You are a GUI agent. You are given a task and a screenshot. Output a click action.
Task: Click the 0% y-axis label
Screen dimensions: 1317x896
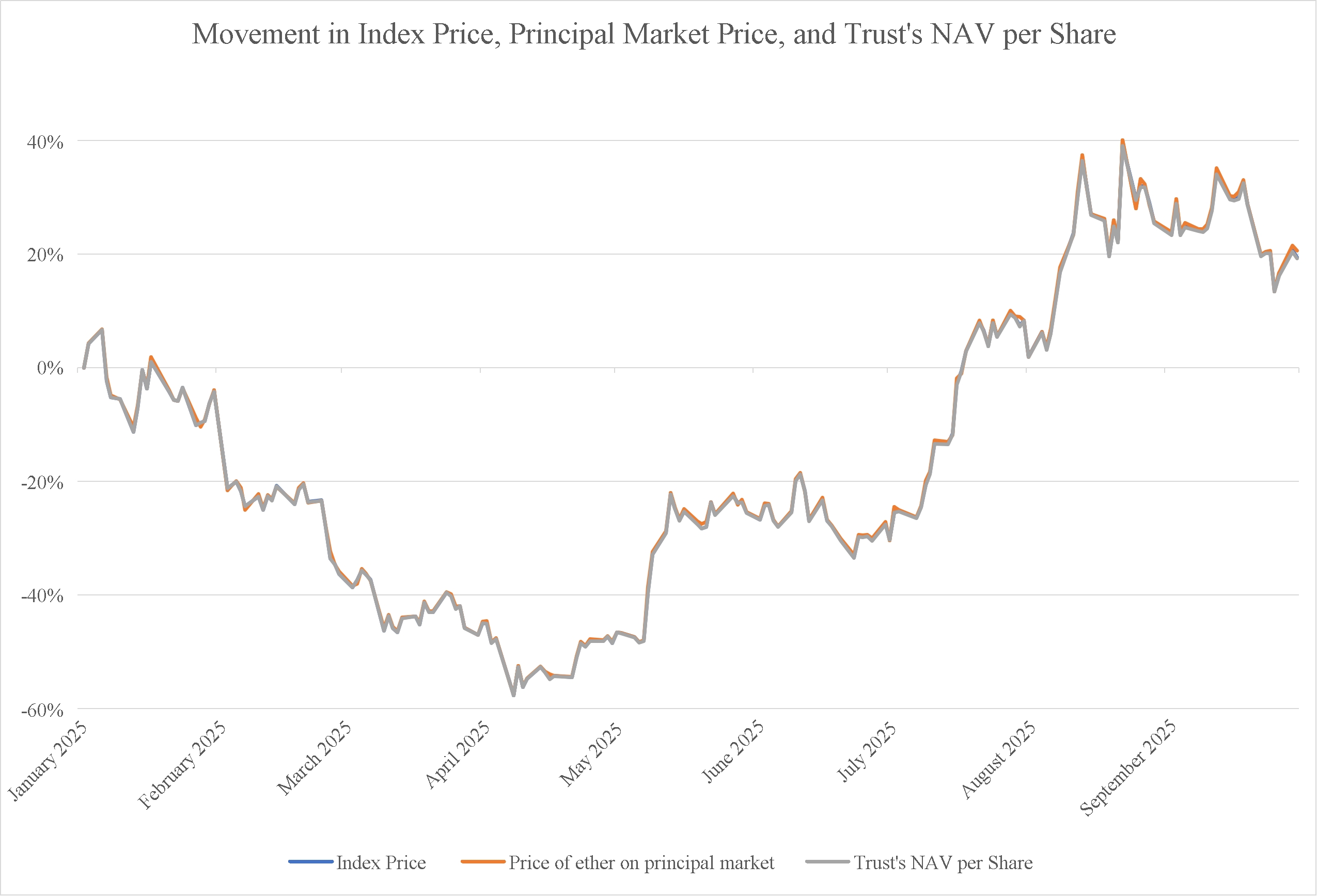tap(50, 368)
